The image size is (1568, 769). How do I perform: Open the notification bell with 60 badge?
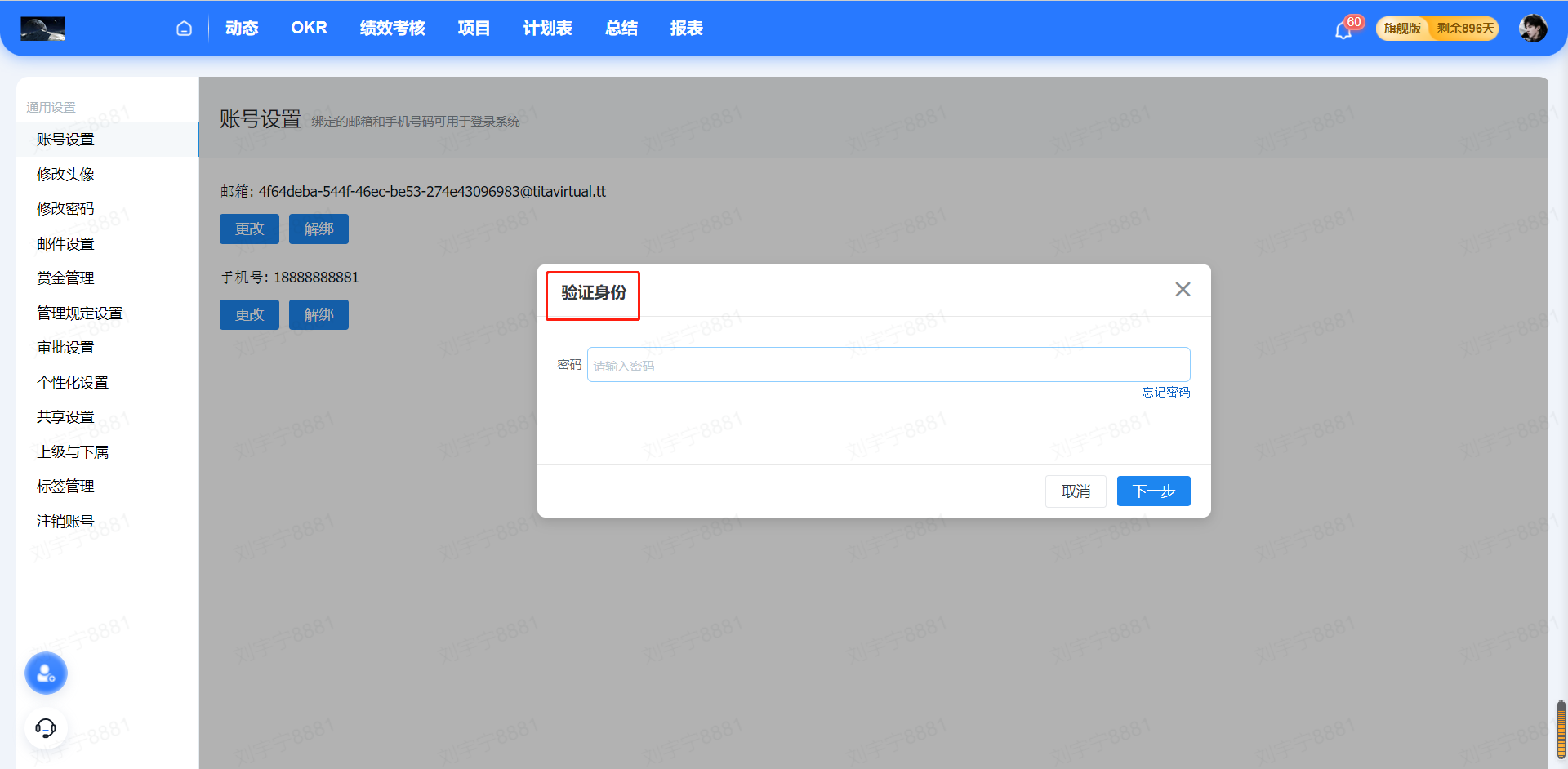point(1343,30)
